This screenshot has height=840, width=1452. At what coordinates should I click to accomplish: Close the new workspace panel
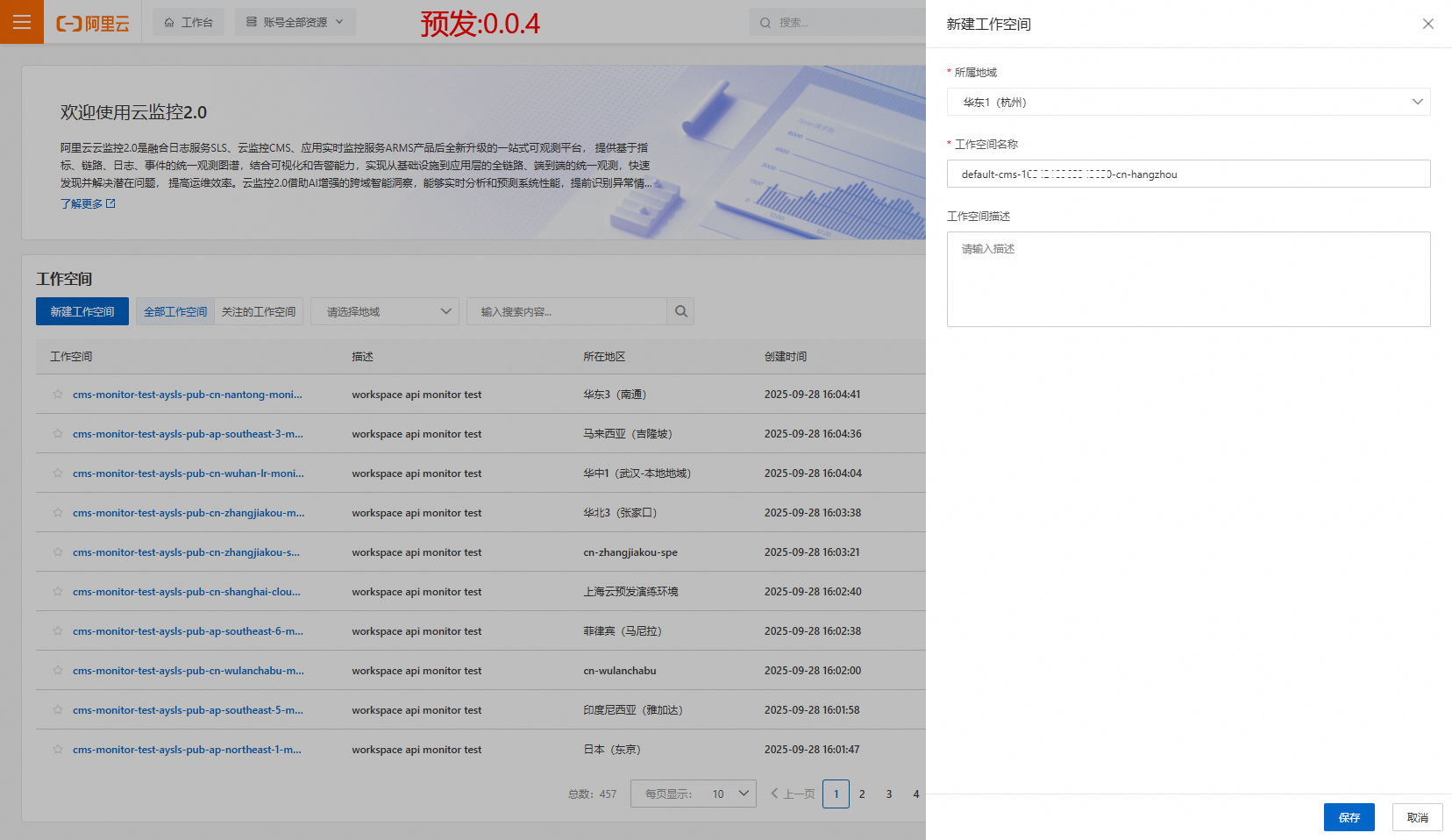1428,24
